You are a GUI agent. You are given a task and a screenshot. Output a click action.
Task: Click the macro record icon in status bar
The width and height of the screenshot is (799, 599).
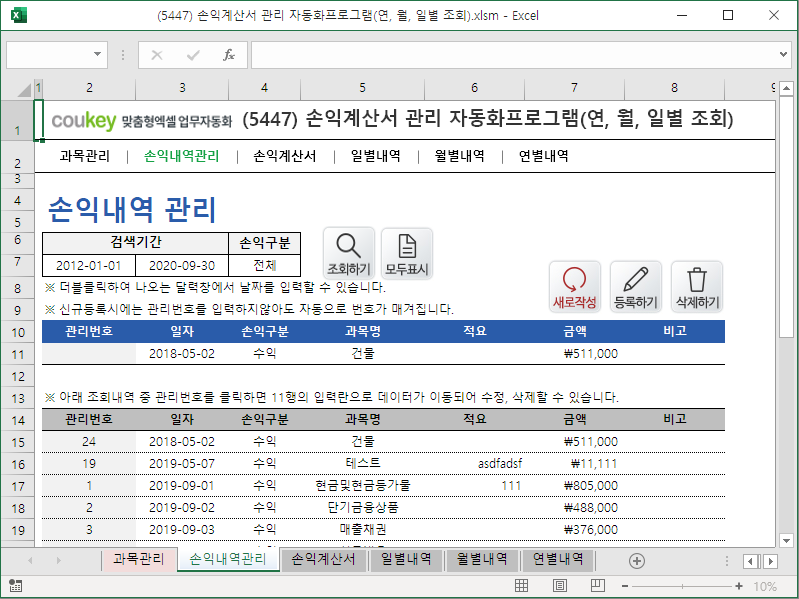pyautogui.click(x=15, y=586)
